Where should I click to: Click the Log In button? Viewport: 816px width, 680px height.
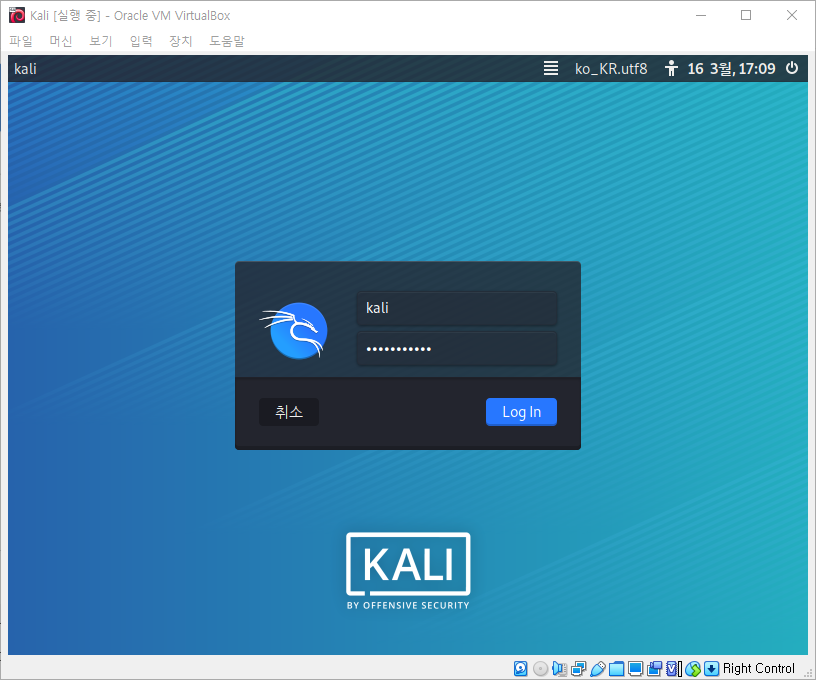(x=521, y=412)
